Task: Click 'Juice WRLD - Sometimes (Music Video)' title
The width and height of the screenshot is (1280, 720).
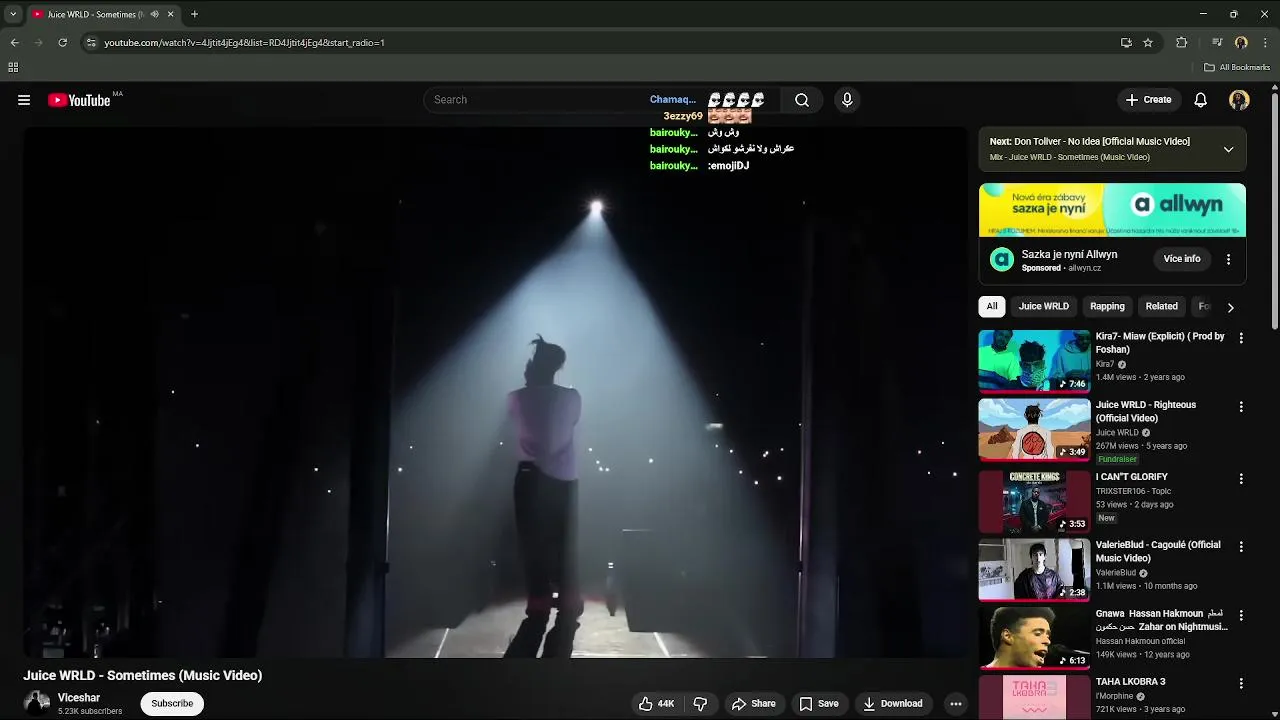Action: (143, 676)
